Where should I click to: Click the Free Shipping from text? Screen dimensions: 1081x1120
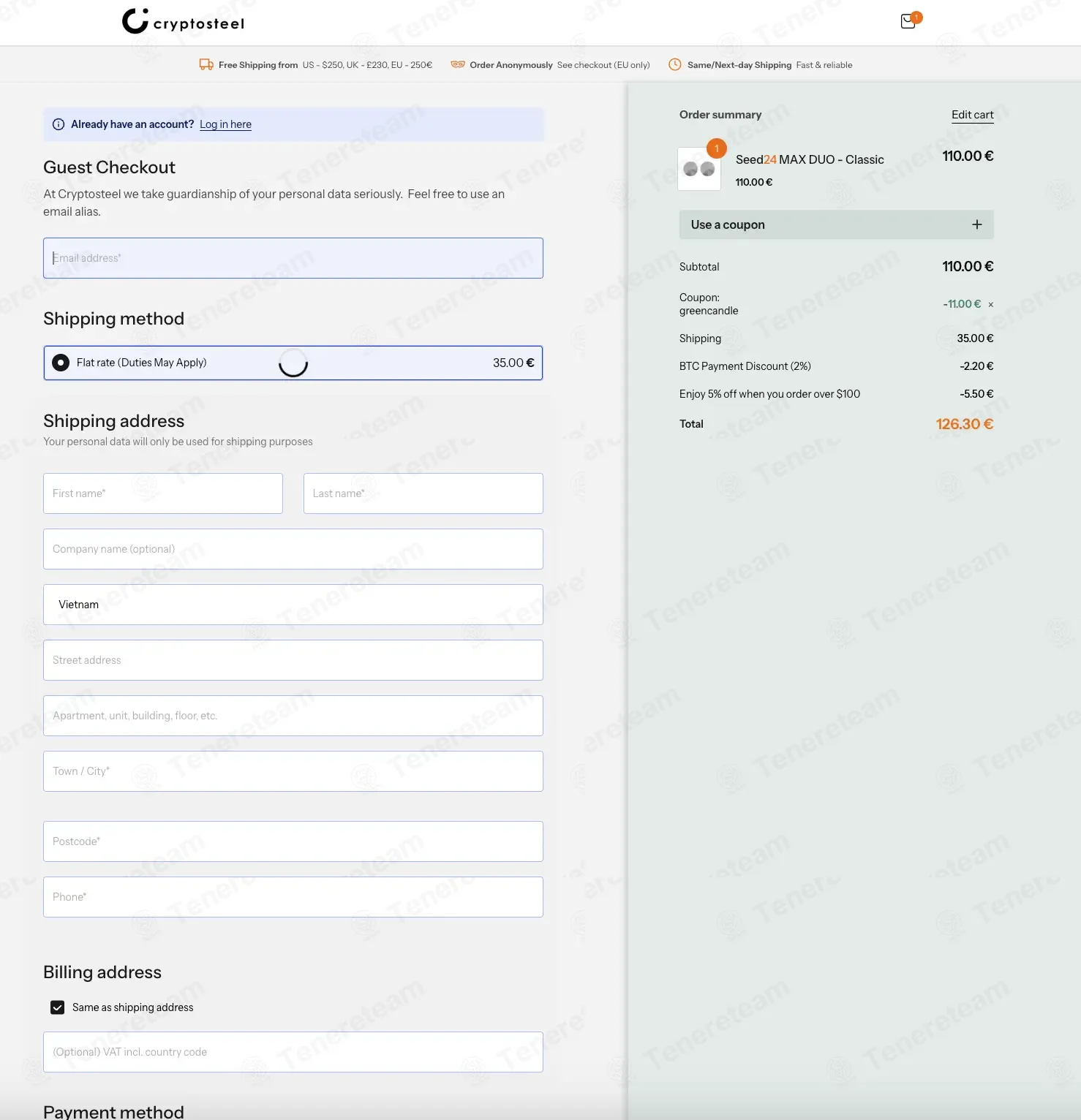(258, 65)
